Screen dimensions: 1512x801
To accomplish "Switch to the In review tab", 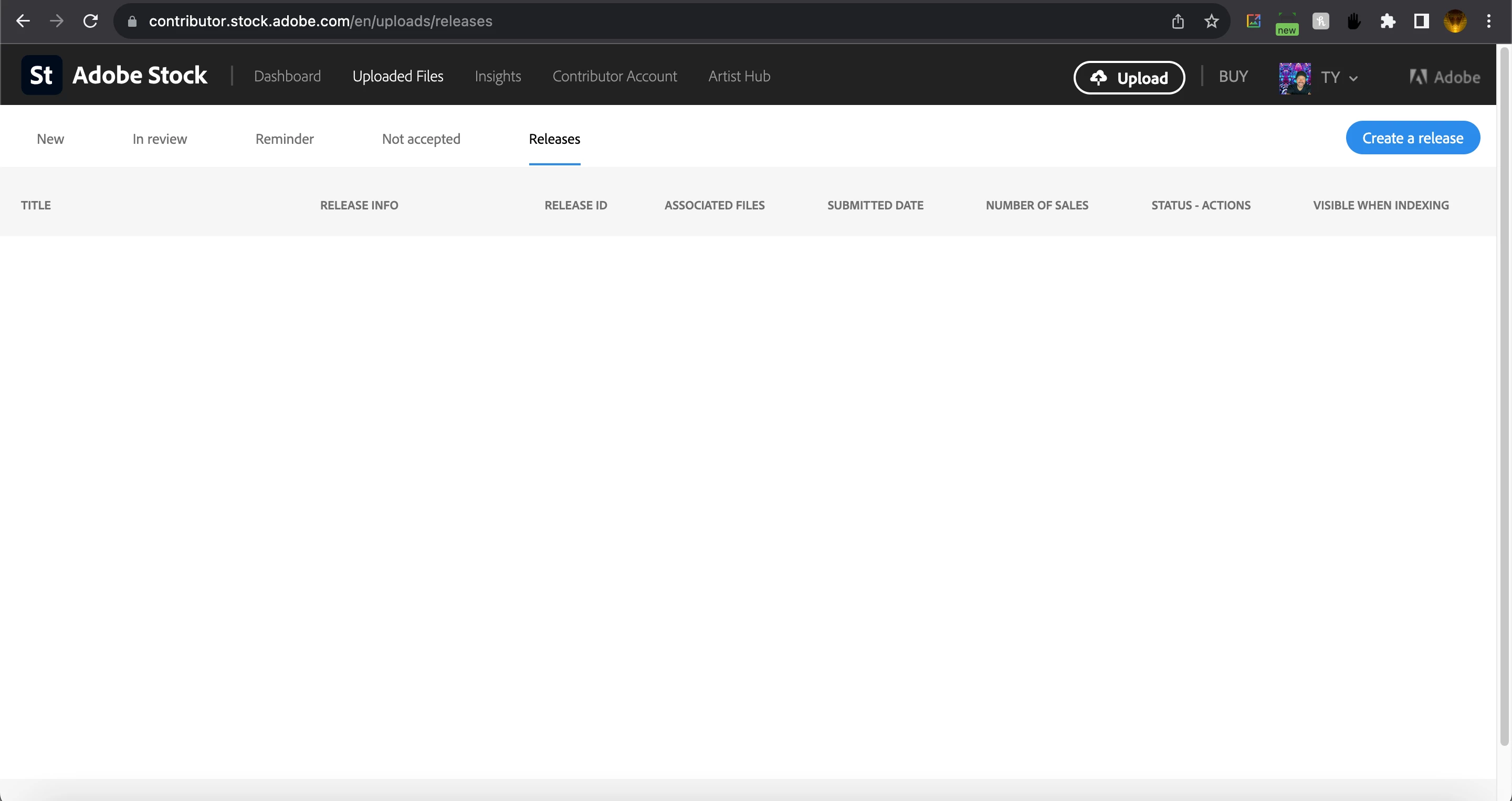I will coord(160,139).
